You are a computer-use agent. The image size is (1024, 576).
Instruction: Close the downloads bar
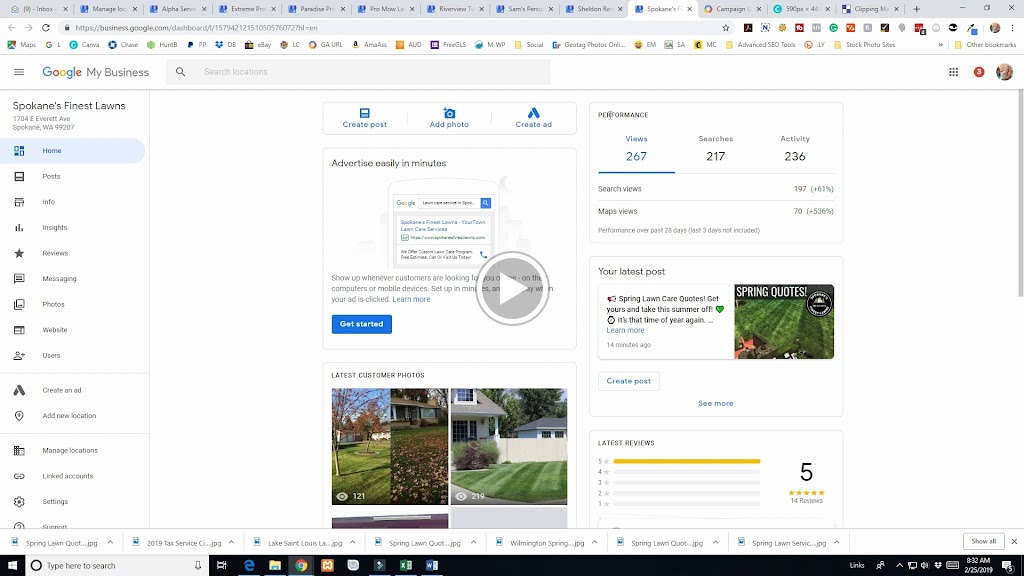[1014, 541]
